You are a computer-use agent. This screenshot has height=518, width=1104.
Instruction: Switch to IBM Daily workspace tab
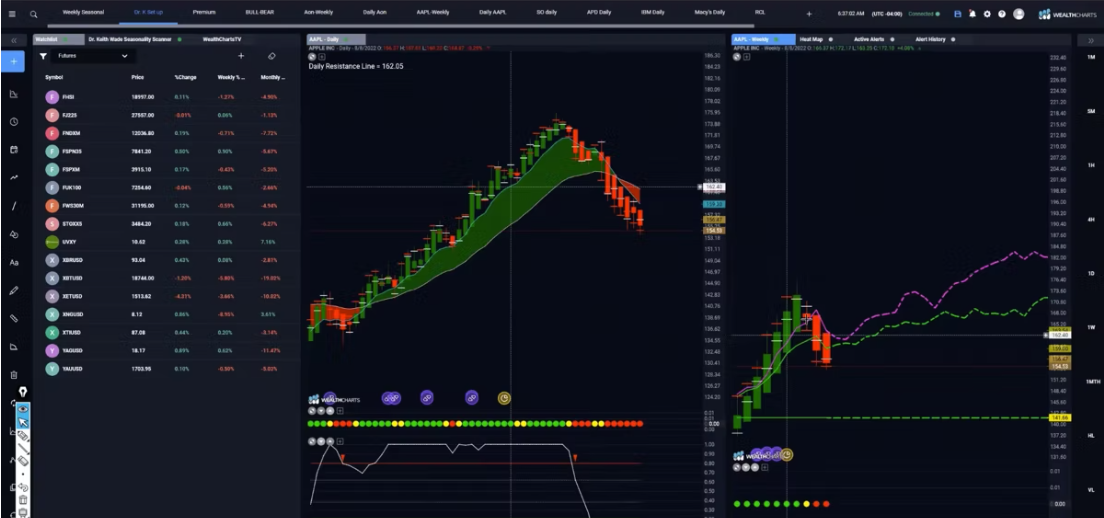click(653, 13)
